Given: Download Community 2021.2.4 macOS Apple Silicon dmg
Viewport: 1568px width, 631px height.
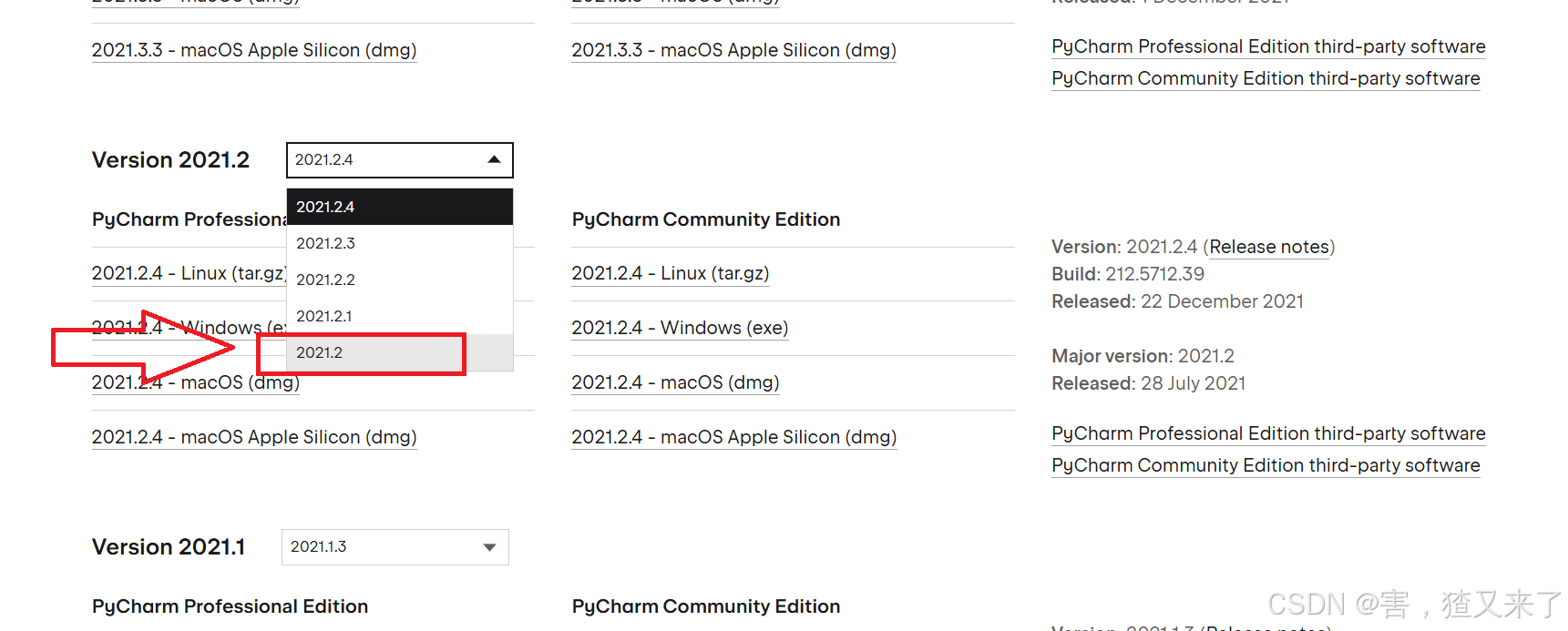Looking at the screenshot, I should pyautogui.click(x=733, y=437).
